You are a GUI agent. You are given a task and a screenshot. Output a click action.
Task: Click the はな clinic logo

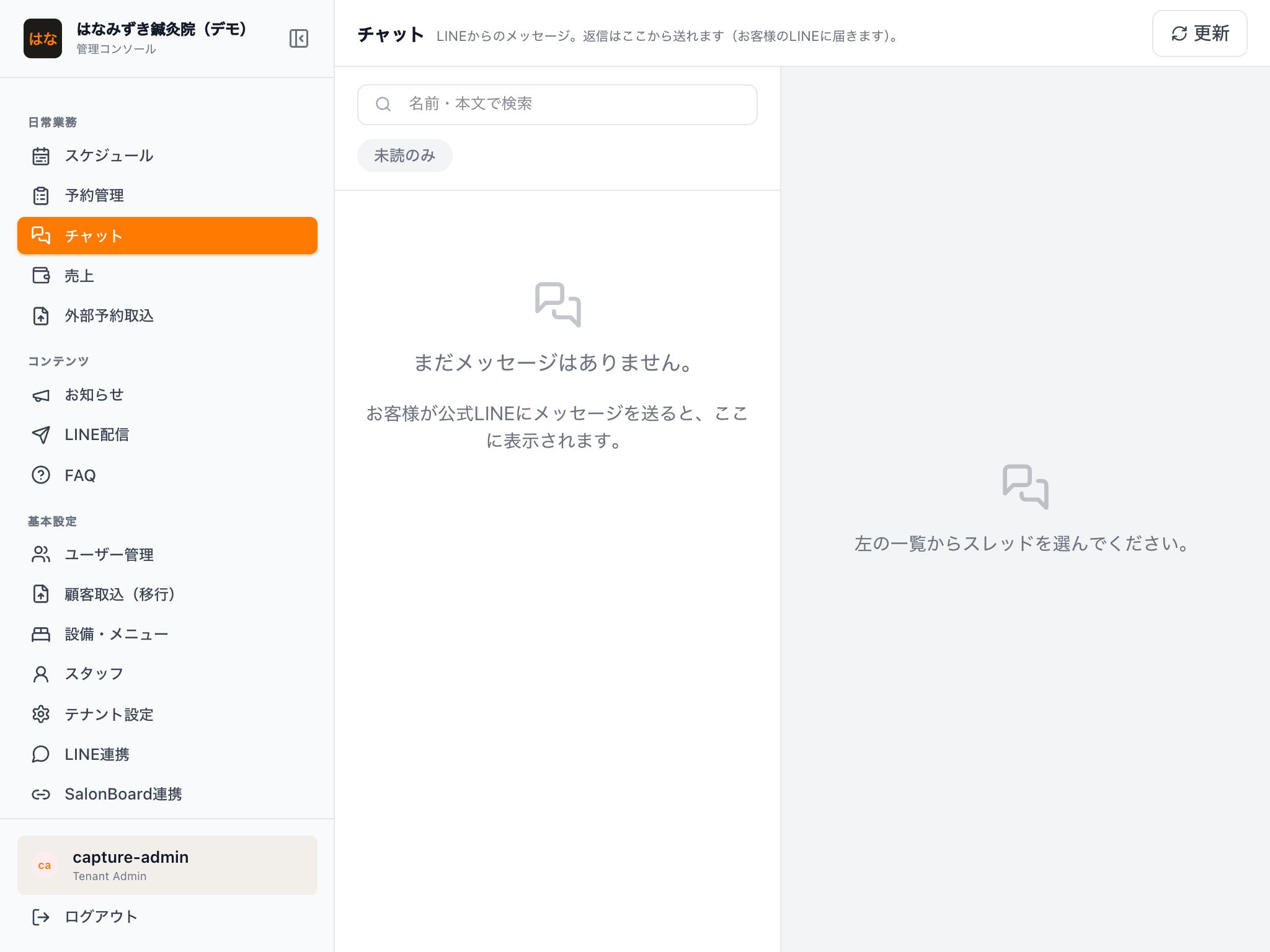(x=43, y=38)
